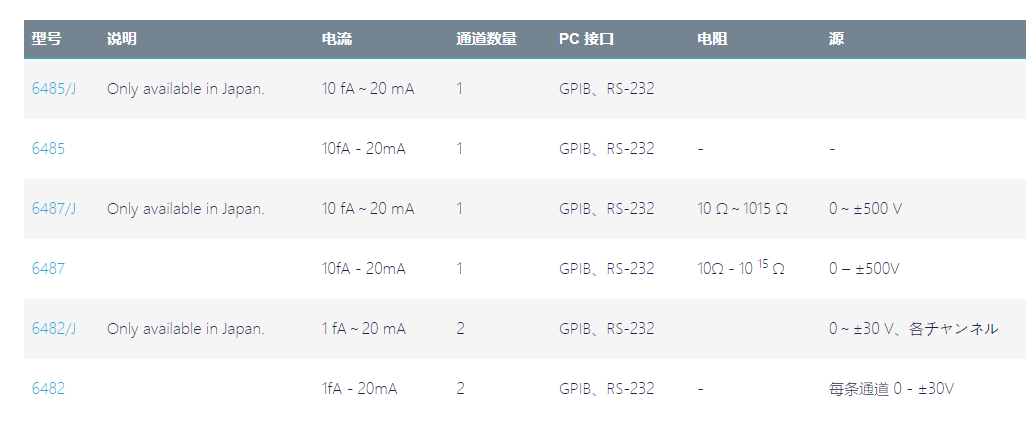
Task: Click the 6485/J row description text
Action: click(186, 89)
